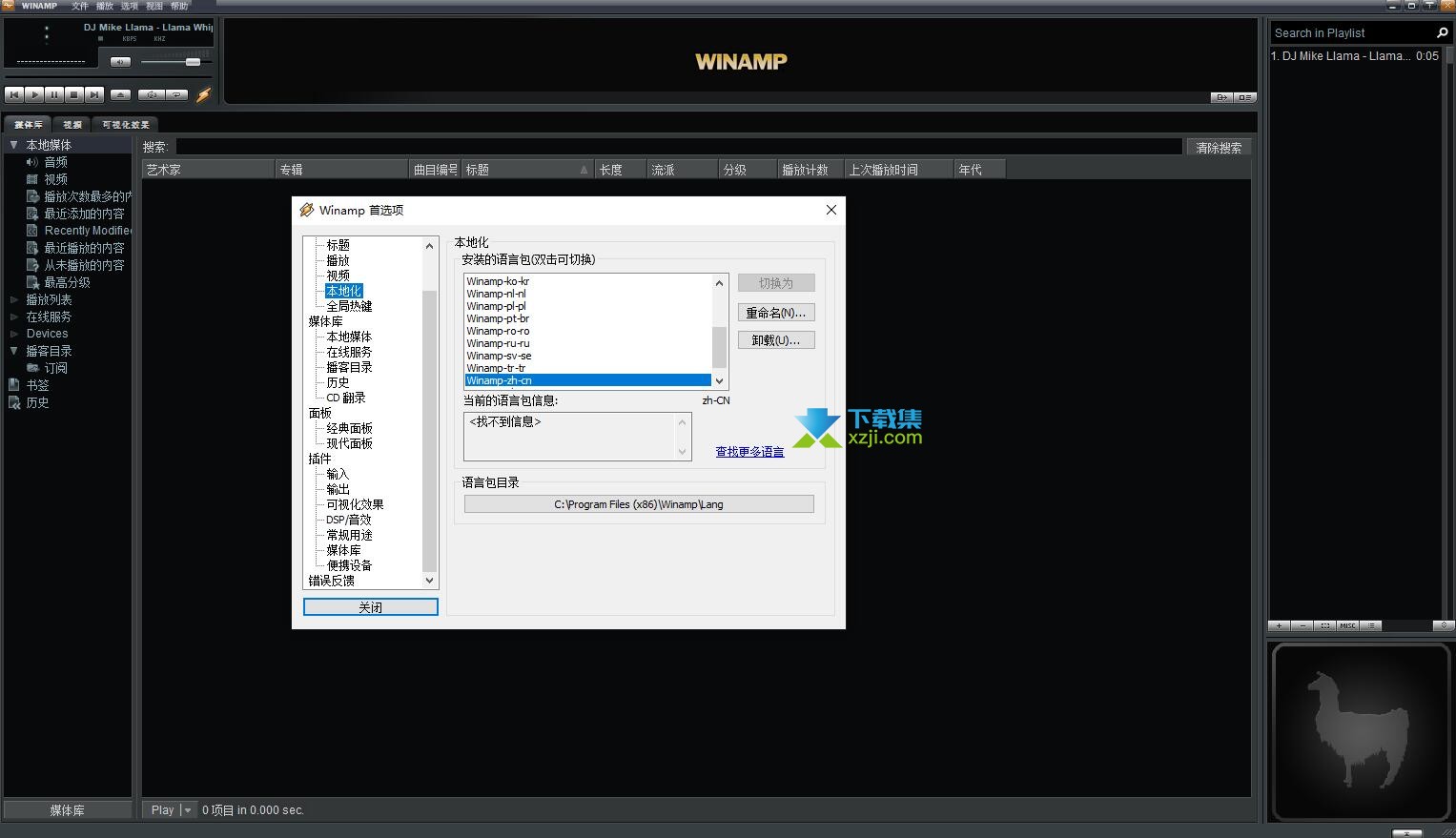Collapse the 播客目录 tree node
The width and height of the screenshot is (1456, 838).
pos(13,351)
